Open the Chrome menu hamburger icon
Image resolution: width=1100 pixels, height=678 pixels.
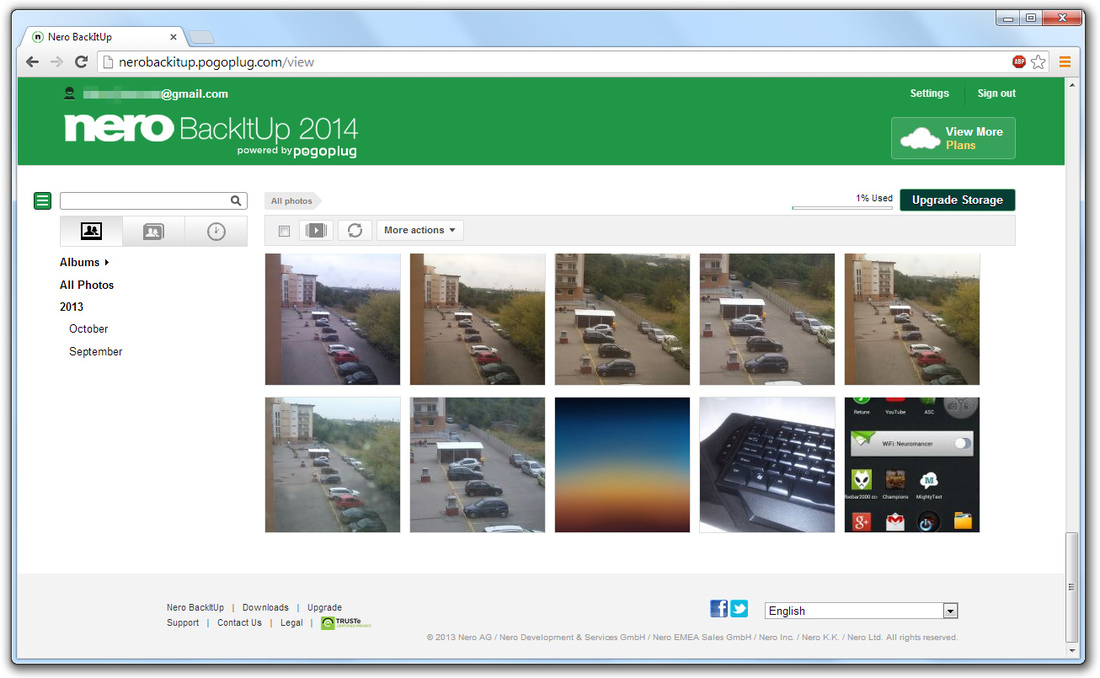click(x=1065, y=62)
